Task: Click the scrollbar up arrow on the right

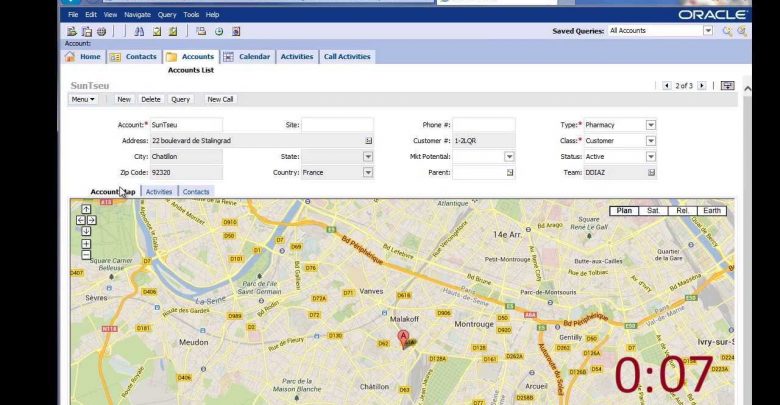Action: [x=747, y=89]
